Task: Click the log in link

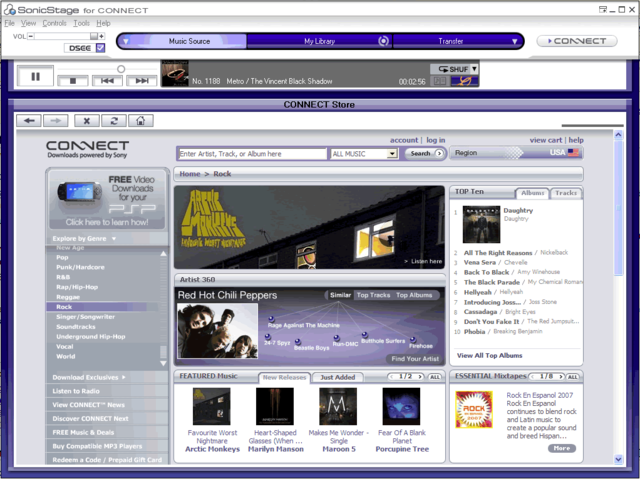Action: point(436,140)
